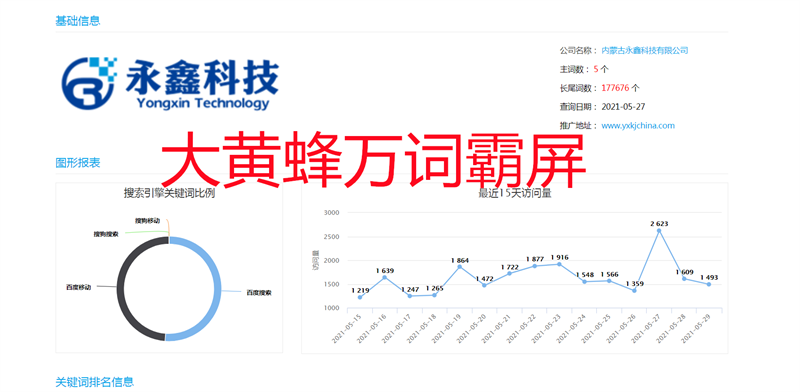Select the 基础信息 section heading

[78, 21]
